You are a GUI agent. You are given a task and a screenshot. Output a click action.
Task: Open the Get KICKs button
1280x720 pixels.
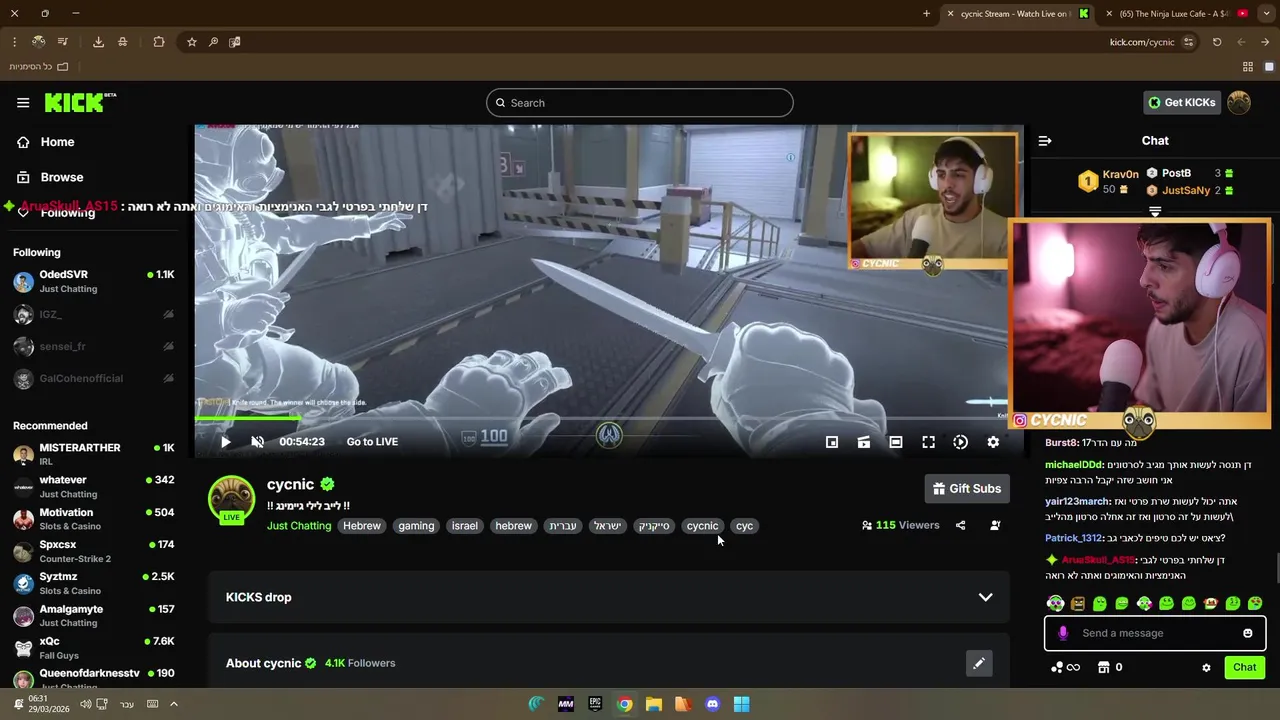(x=1182, y=102)
